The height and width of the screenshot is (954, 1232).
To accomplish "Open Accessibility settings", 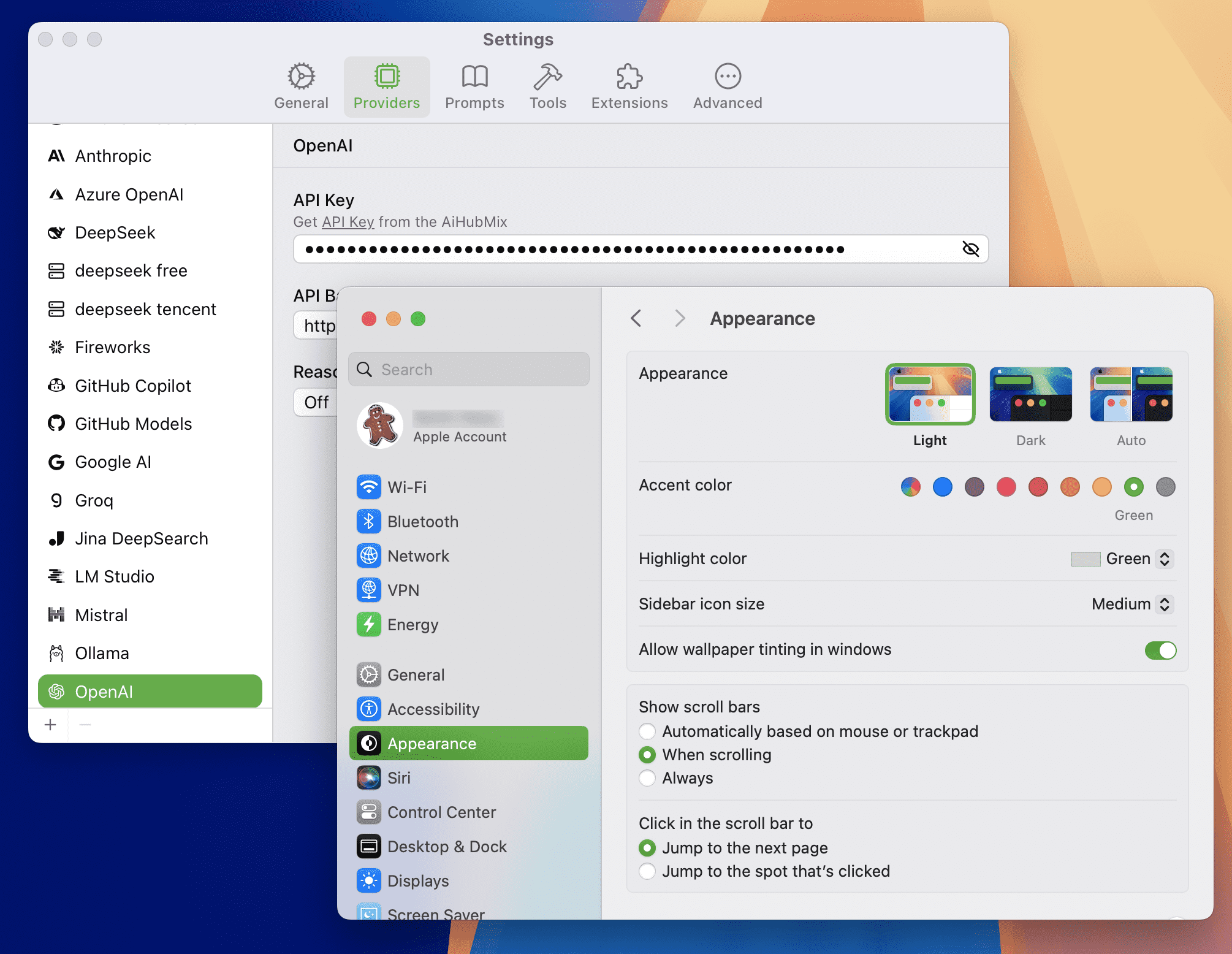I will click(469, 709).
